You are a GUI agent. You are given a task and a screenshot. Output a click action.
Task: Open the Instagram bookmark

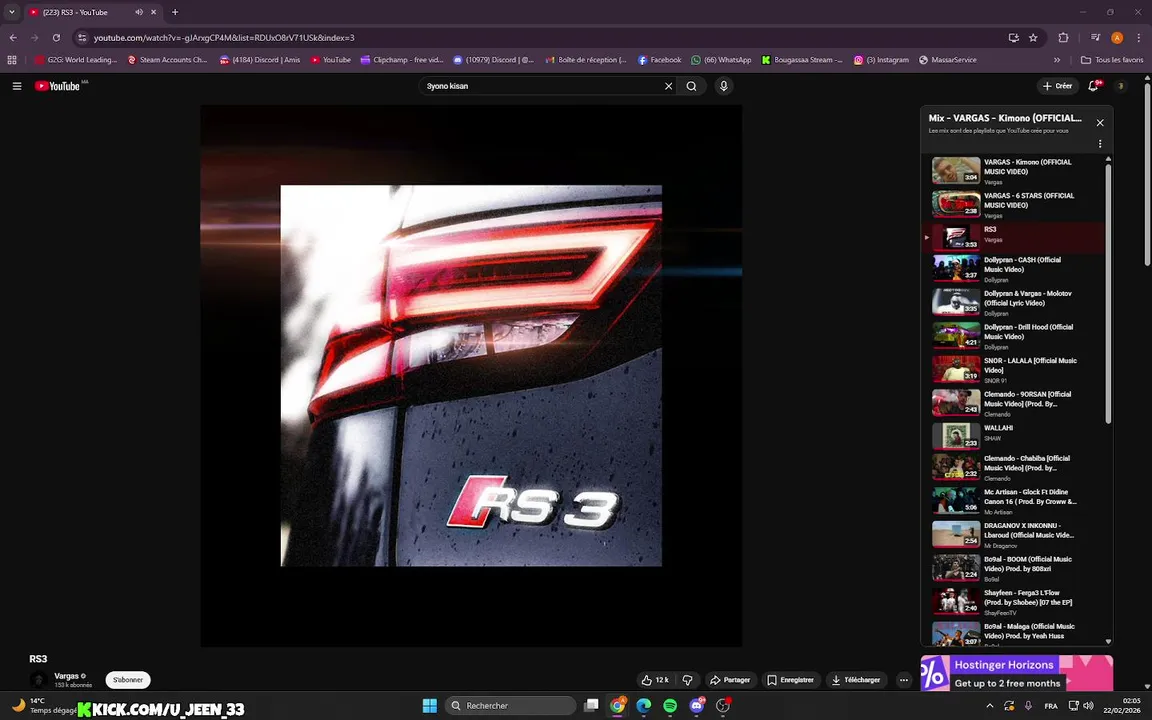tap(881, 60)
